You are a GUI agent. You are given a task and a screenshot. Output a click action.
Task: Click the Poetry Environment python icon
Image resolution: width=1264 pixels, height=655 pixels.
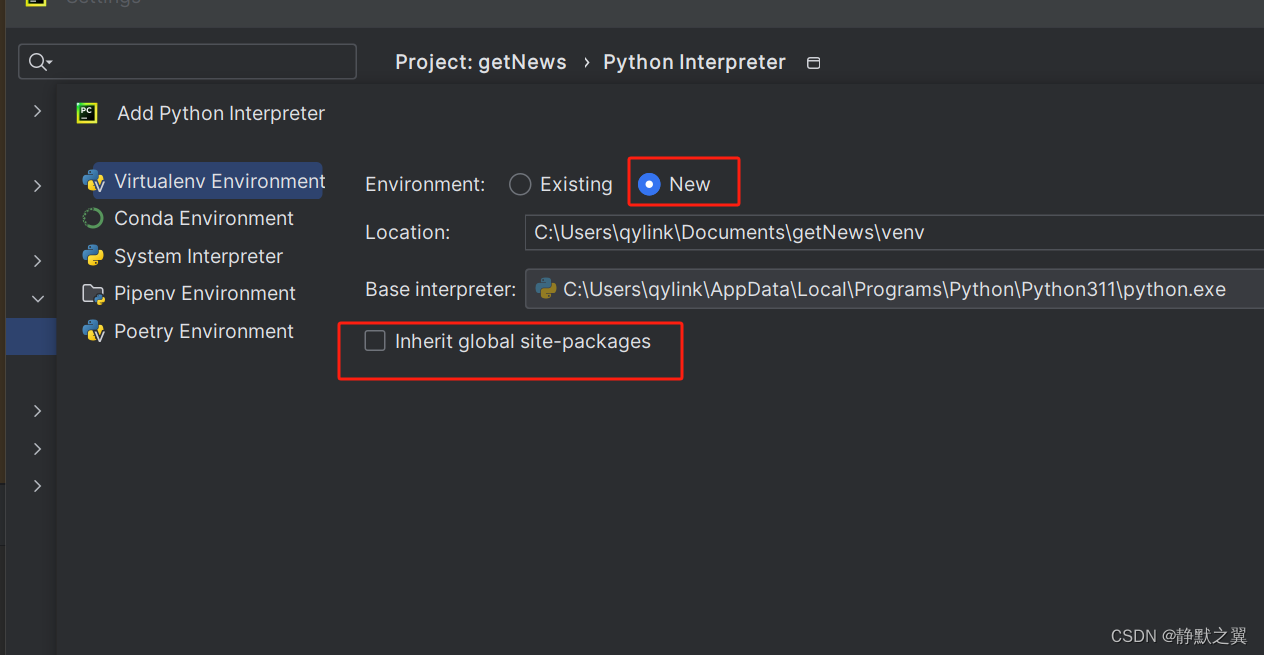click(x=93, y=332)
